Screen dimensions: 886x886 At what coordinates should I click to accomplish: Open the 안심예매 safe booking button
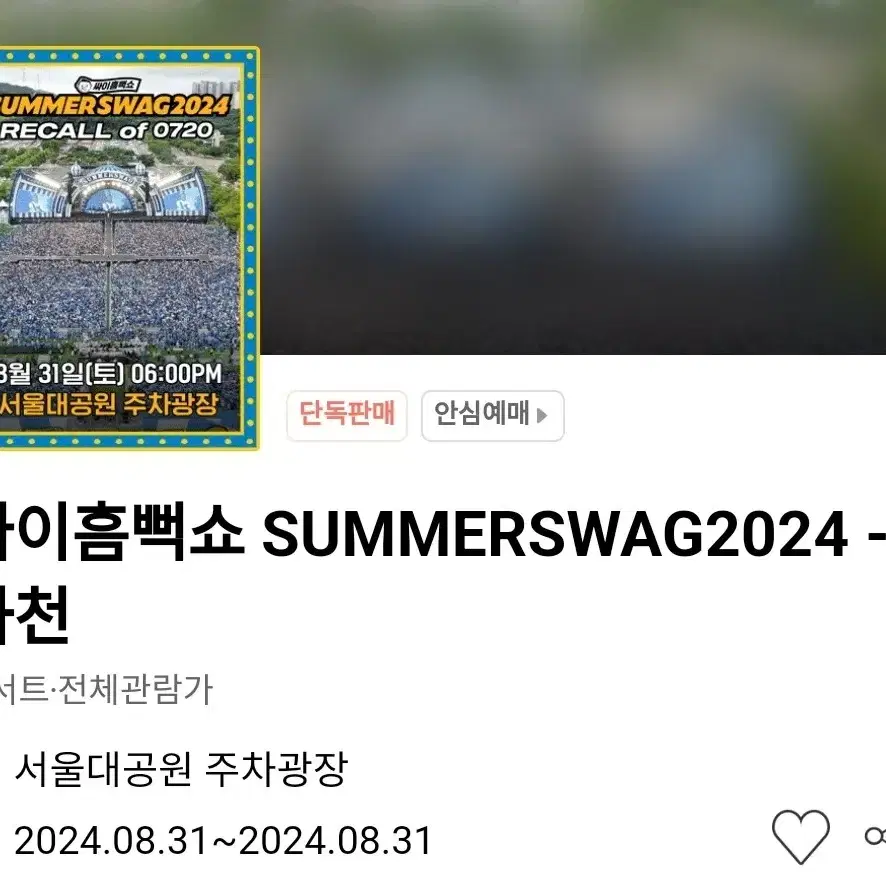[x=492, y=415]
